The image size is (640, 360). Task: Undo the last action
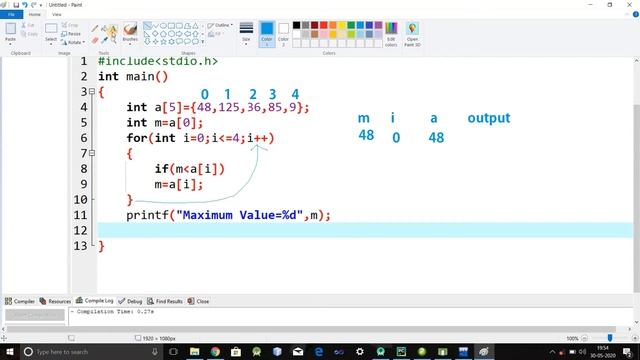click(24, 5)
